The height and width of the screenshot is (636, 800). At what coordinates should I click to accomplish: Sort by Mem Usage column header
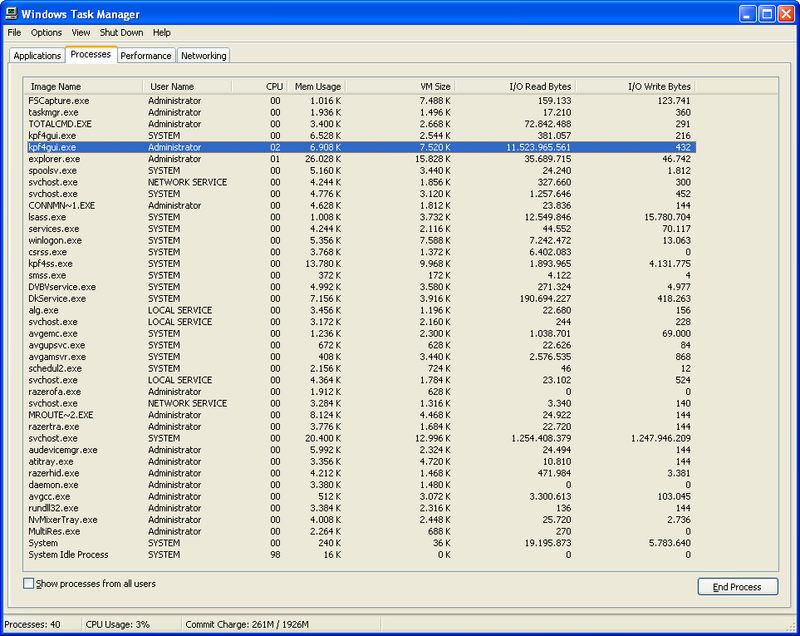[x=317, y=87]
